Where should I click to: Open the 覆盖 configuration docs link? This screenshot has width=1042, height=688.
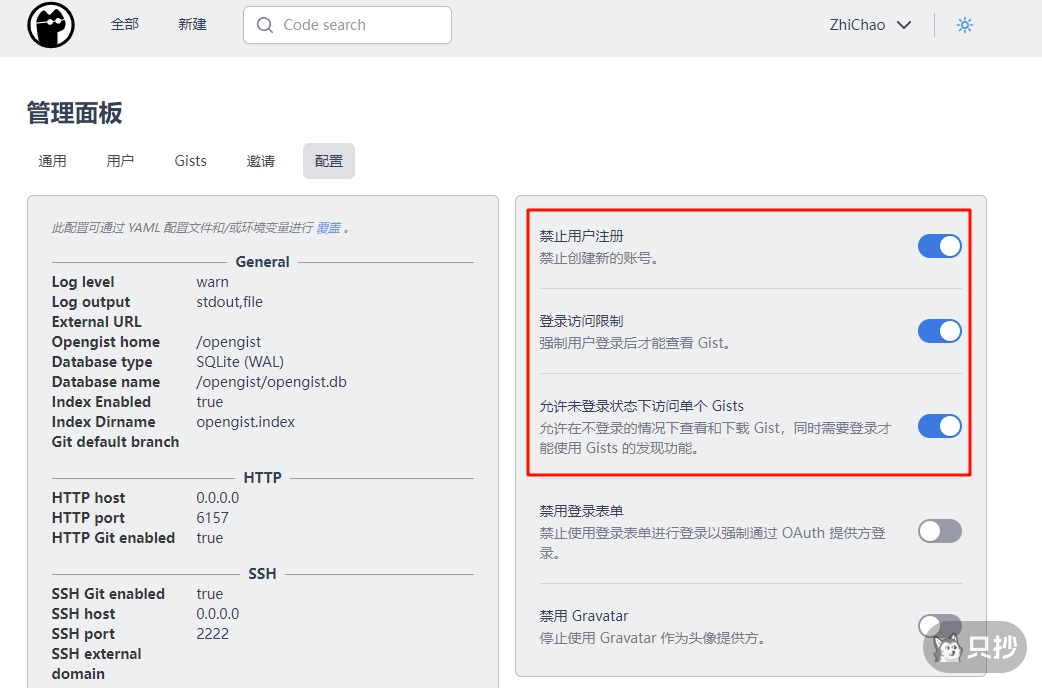[328, 228]
